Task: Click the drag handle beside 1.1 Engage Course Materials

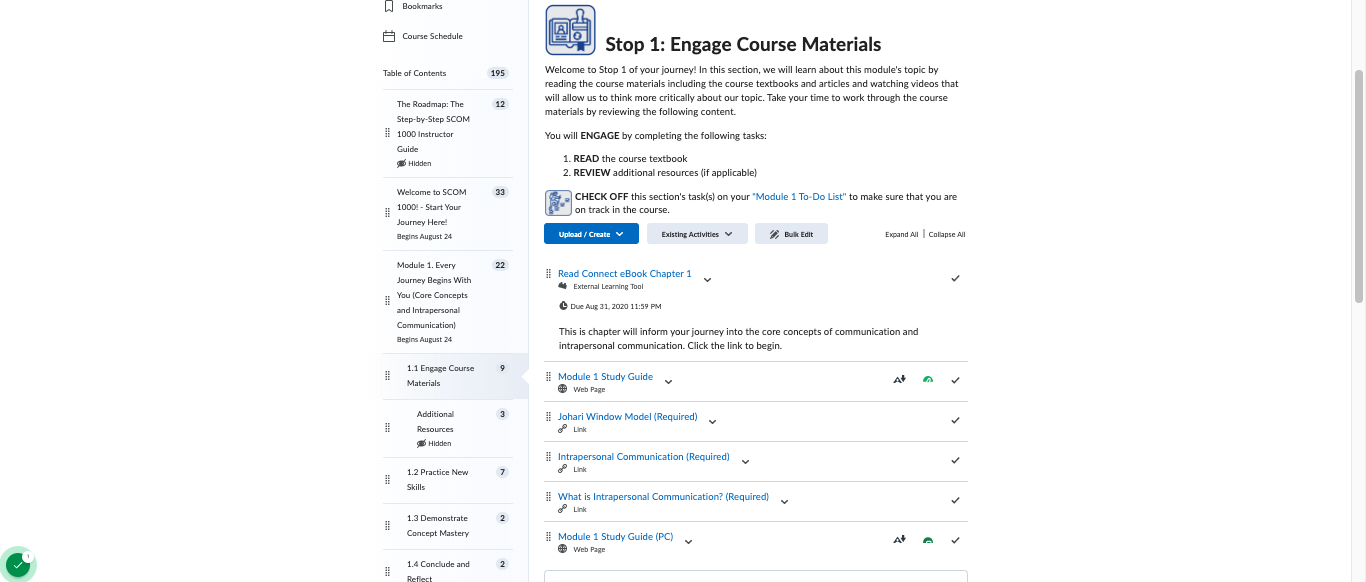Action: click(388, 376)
